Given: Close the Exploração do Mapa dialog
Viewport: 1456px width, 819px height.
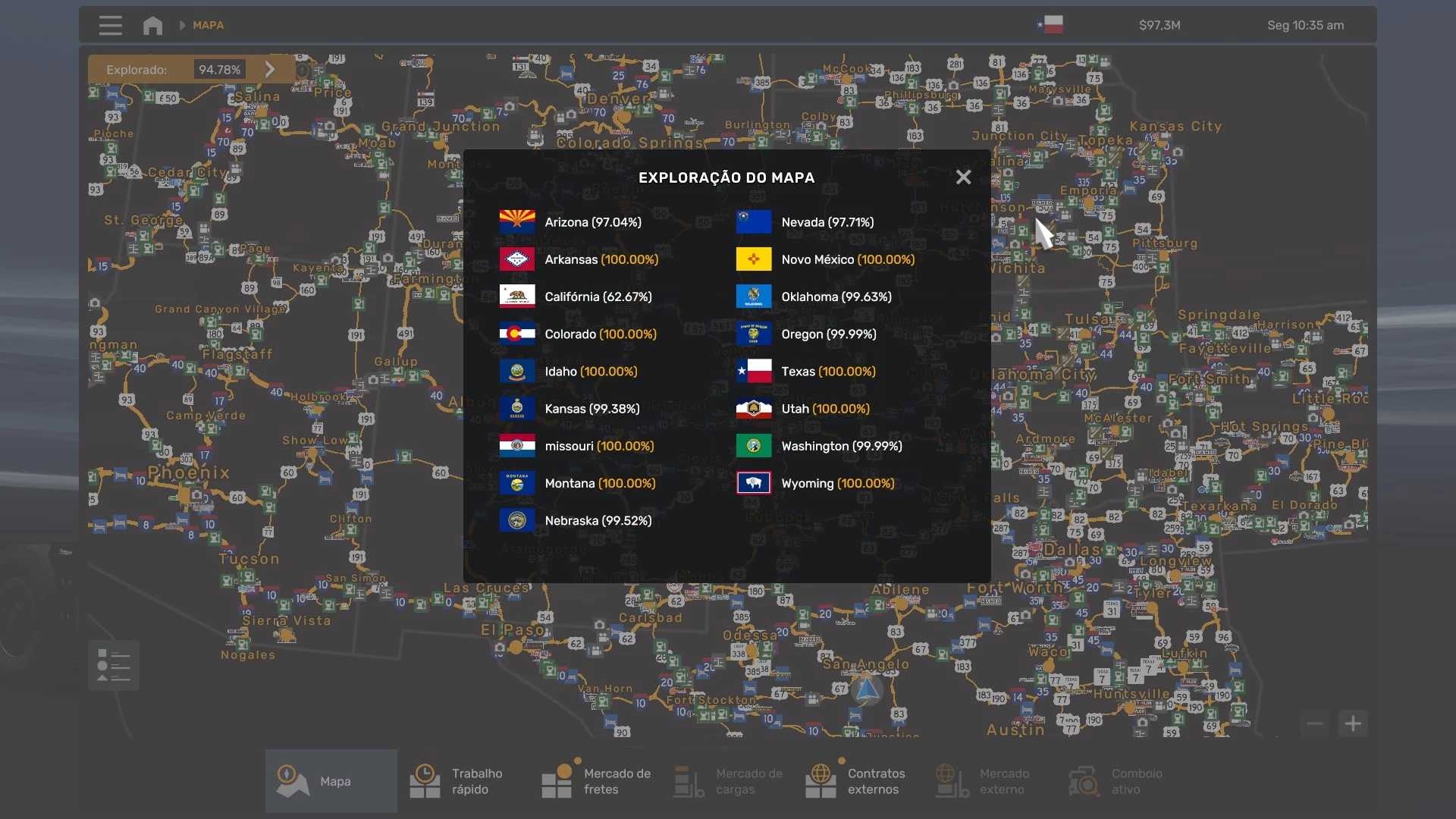Looking at the screenshot, I should click(x=963, y=177).
